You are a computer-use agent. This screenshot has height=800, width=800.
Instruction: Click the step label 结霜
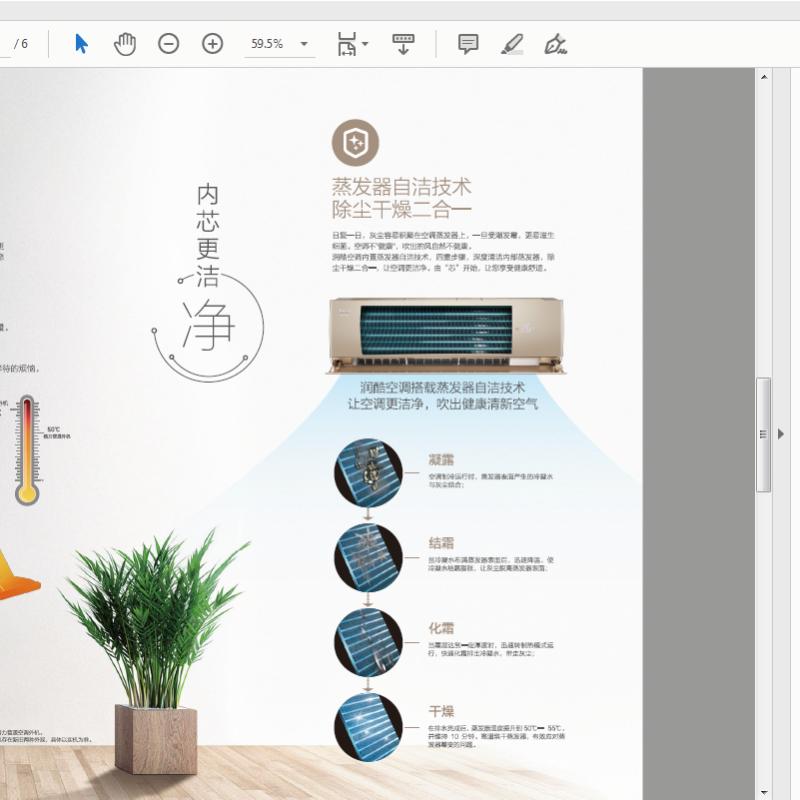point(441,543)
